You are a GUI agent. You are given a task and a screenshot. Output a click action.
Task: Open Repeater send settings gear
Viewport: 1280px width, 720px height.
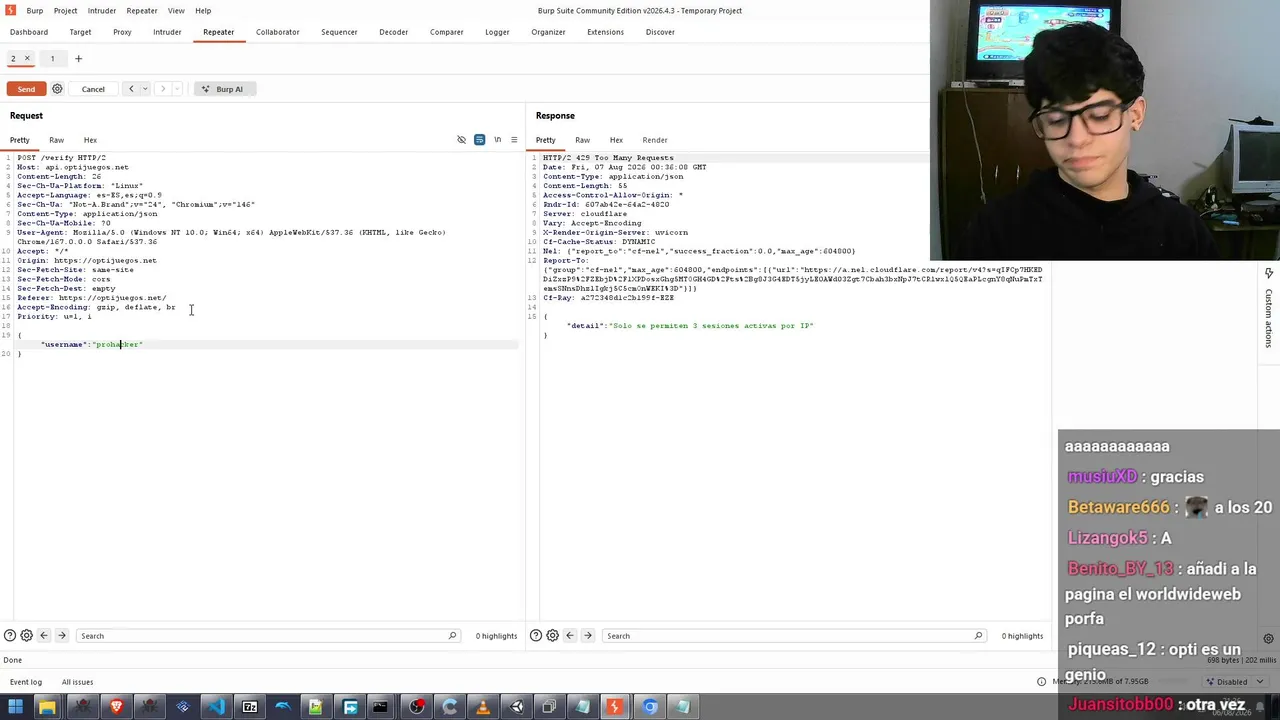[x=57, y=89]
